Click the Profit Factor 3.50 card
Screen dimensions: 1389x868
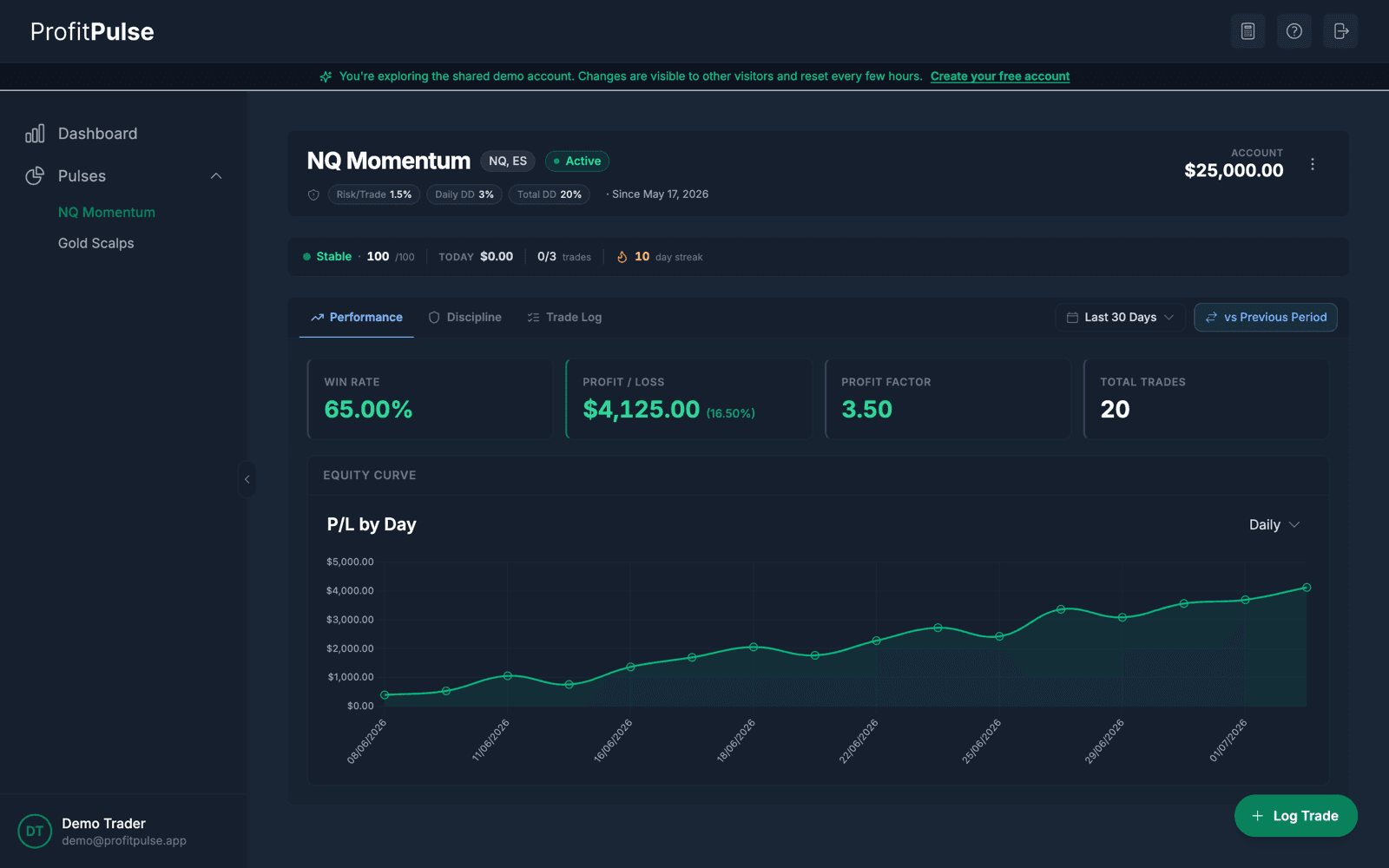click(x=947, y=398)
